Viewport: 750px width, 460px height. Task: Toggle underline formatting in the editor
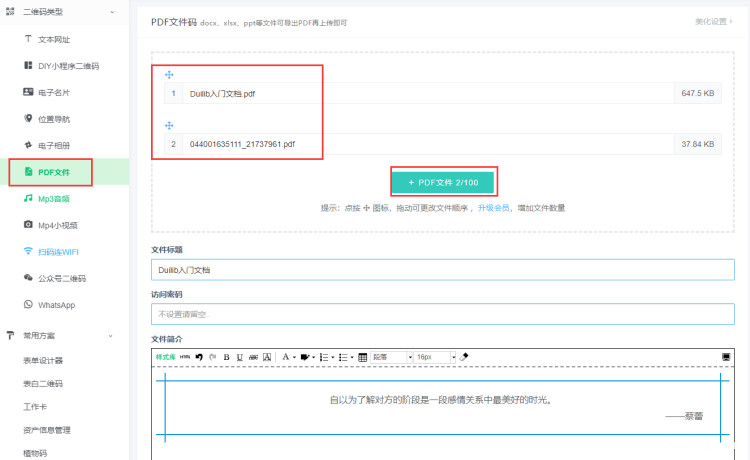coord(240,357)
